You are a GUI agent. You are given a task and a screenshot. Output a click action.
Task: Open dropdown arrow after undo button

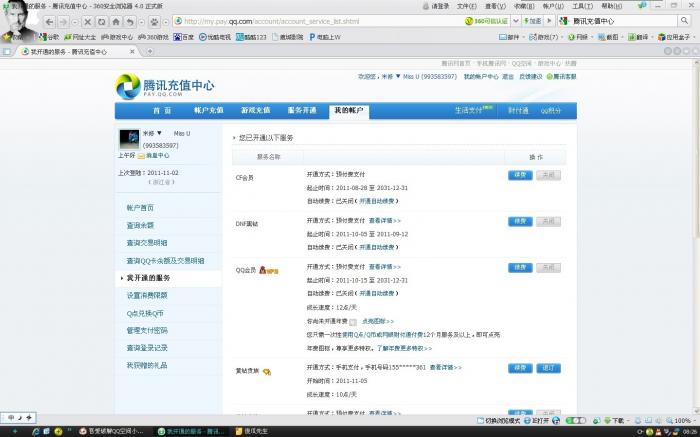tap(141, 21)
